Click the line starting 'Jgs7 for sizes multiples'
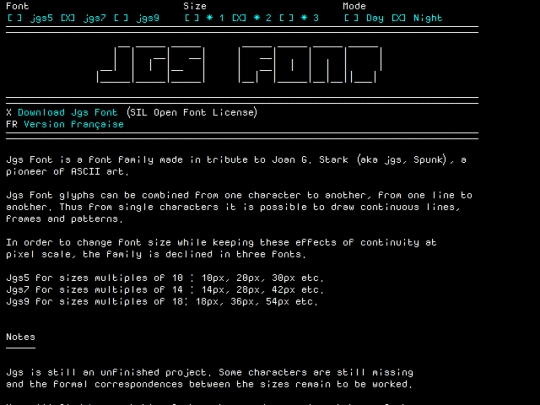The height and width of the screenshot is (405, 540). pos(165,290)
